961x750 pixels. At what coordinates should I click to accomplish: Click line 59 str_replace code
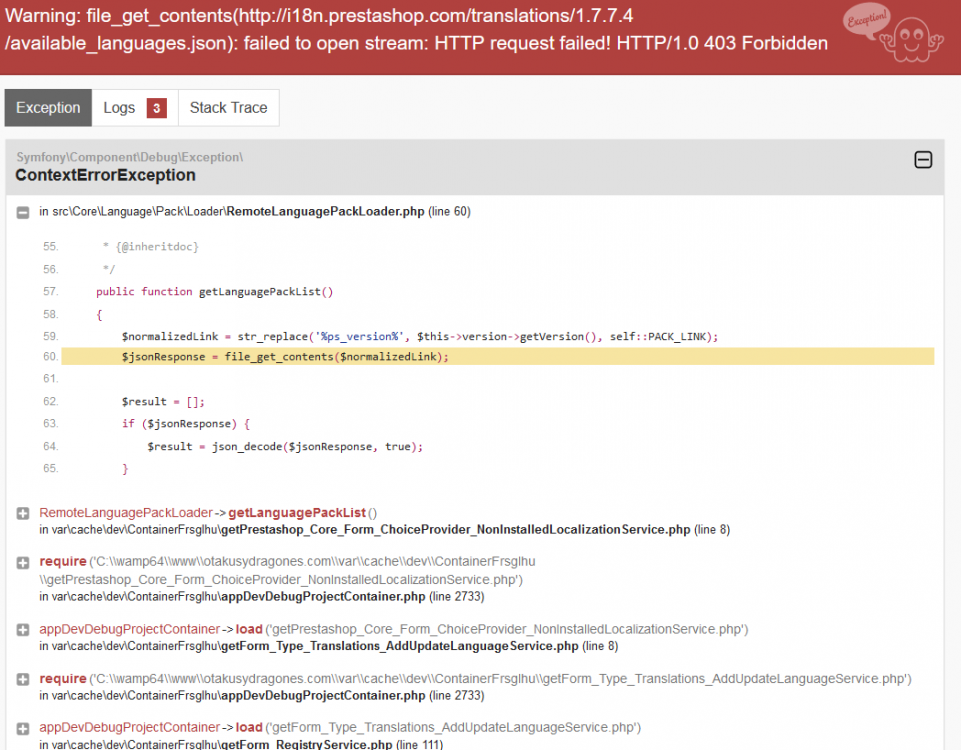click(420, 336)
